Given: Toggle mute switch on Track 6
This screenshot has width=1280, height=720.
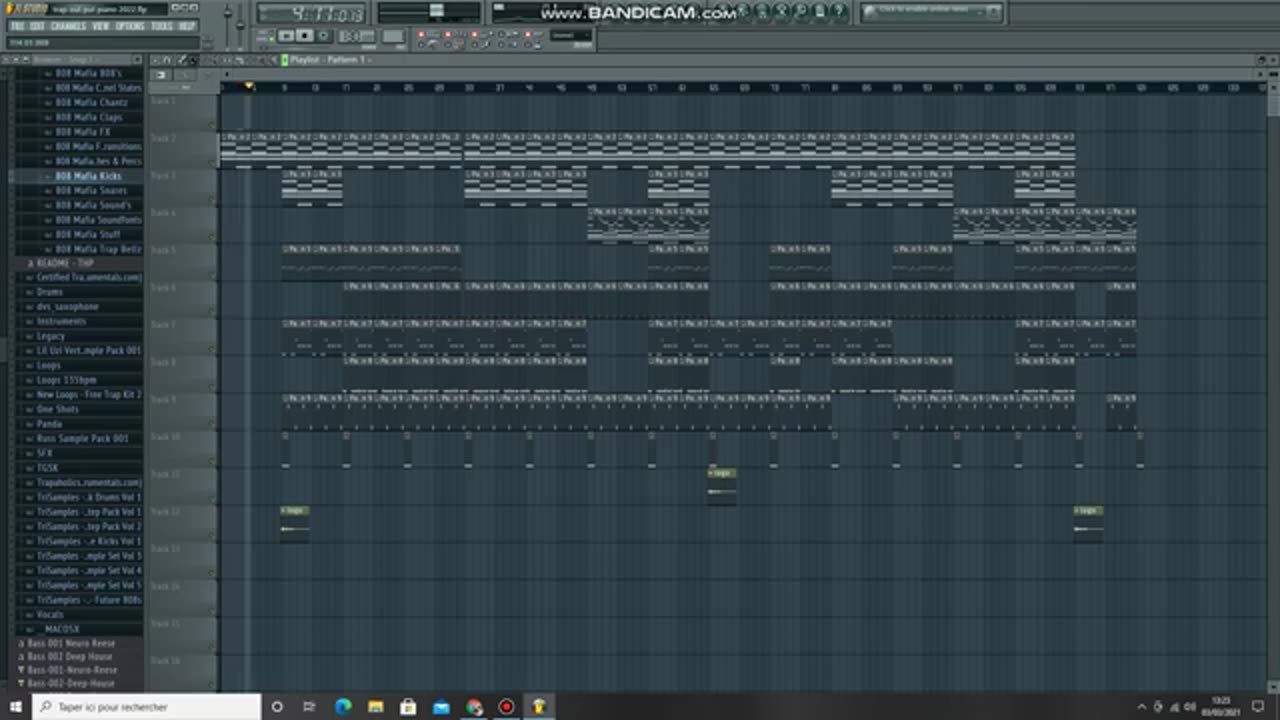Looking at the screenshot, I should click(212, 312).
